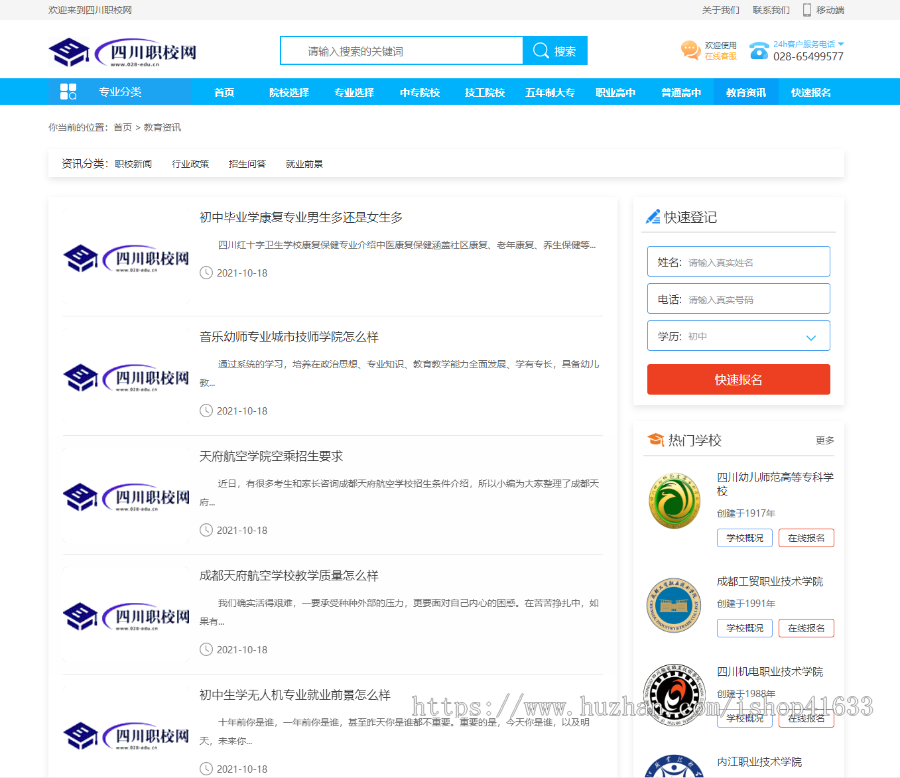Click 更多 next to 热门学校
The height and width of the screenshot is (778, 900).
click(824, 440)
